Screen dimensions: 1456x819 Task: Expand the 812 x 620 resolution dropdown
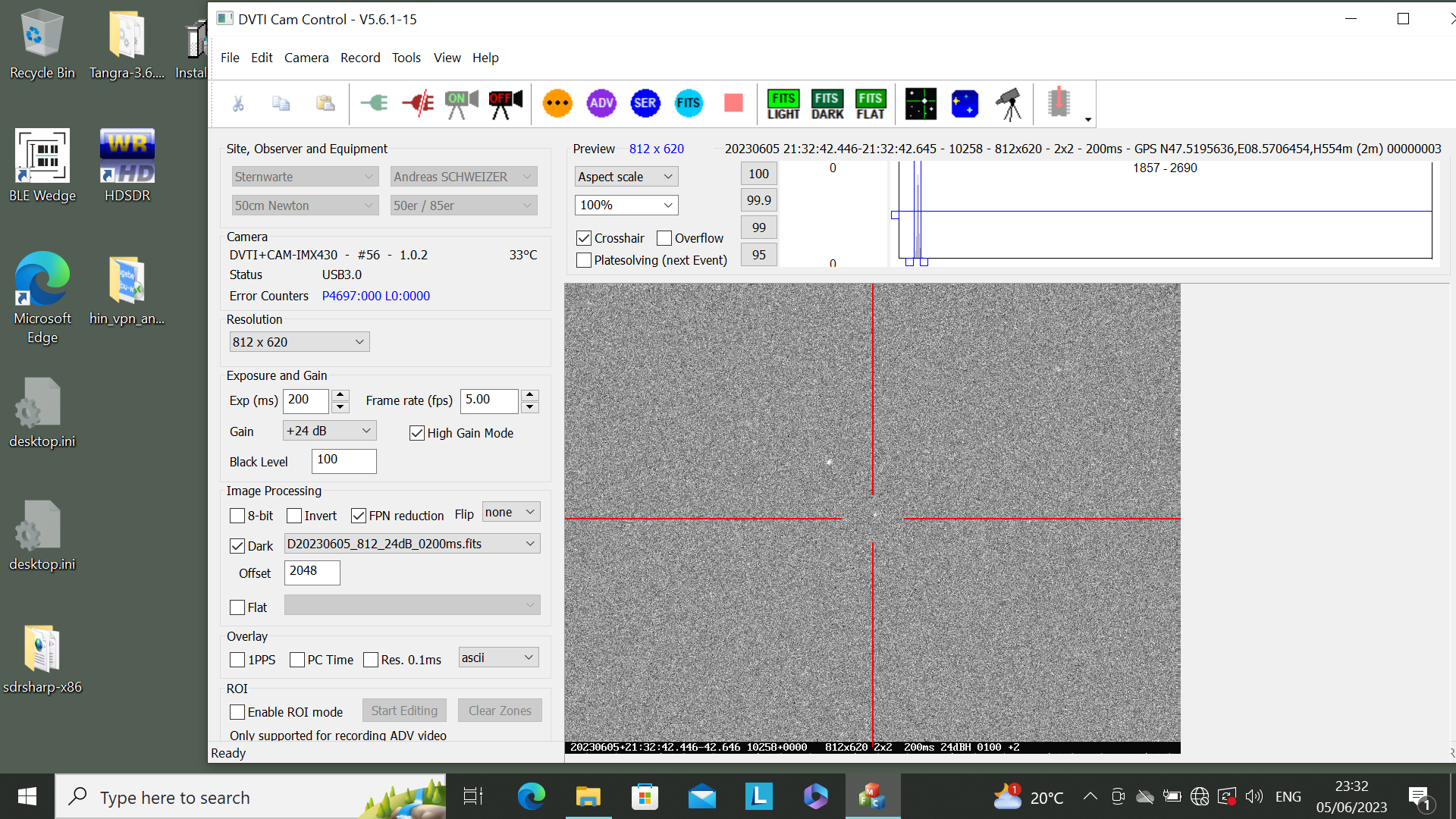[x=299, y=342]
